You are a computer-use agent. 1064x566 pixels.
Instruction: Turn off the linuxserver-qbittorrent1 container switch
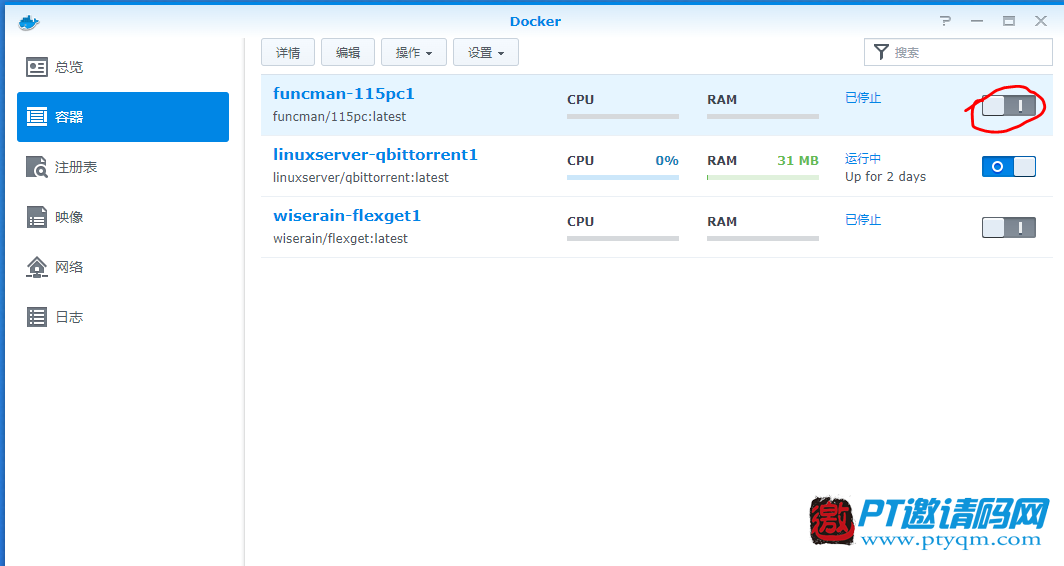1008,166
